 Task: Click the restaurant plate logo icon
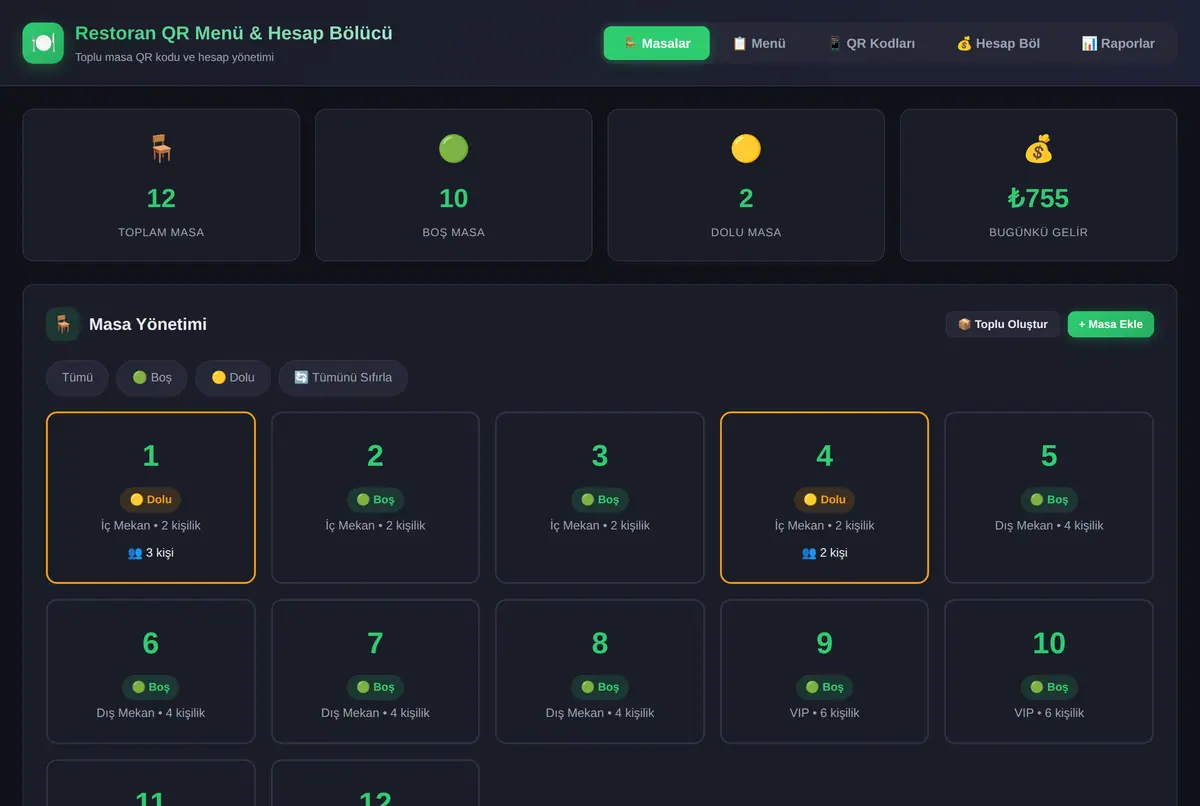pyautogui.click(x=43, y=43)
